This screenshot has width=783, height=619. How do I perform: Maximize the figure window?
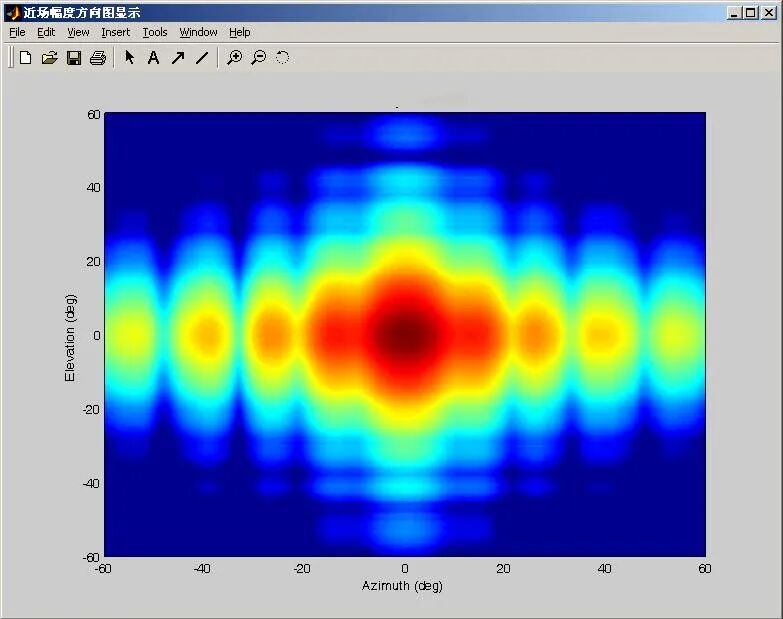[x=751, y=13]
